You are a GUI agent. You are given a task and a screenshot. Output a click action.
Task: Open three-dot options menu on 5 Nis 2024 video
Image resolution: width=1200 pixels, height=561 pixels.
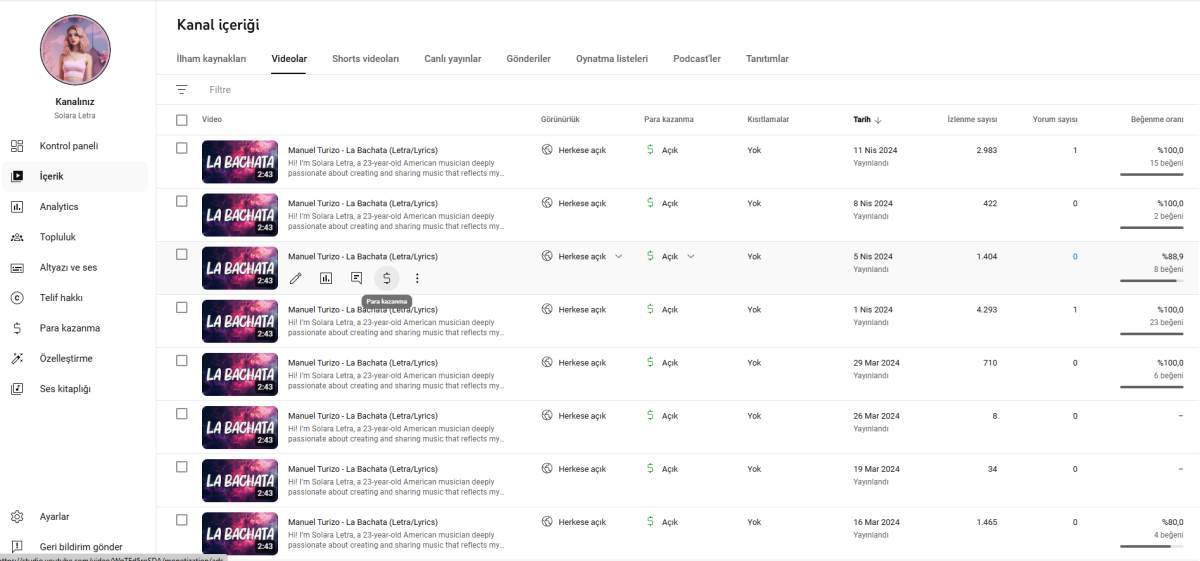point(417,278)
